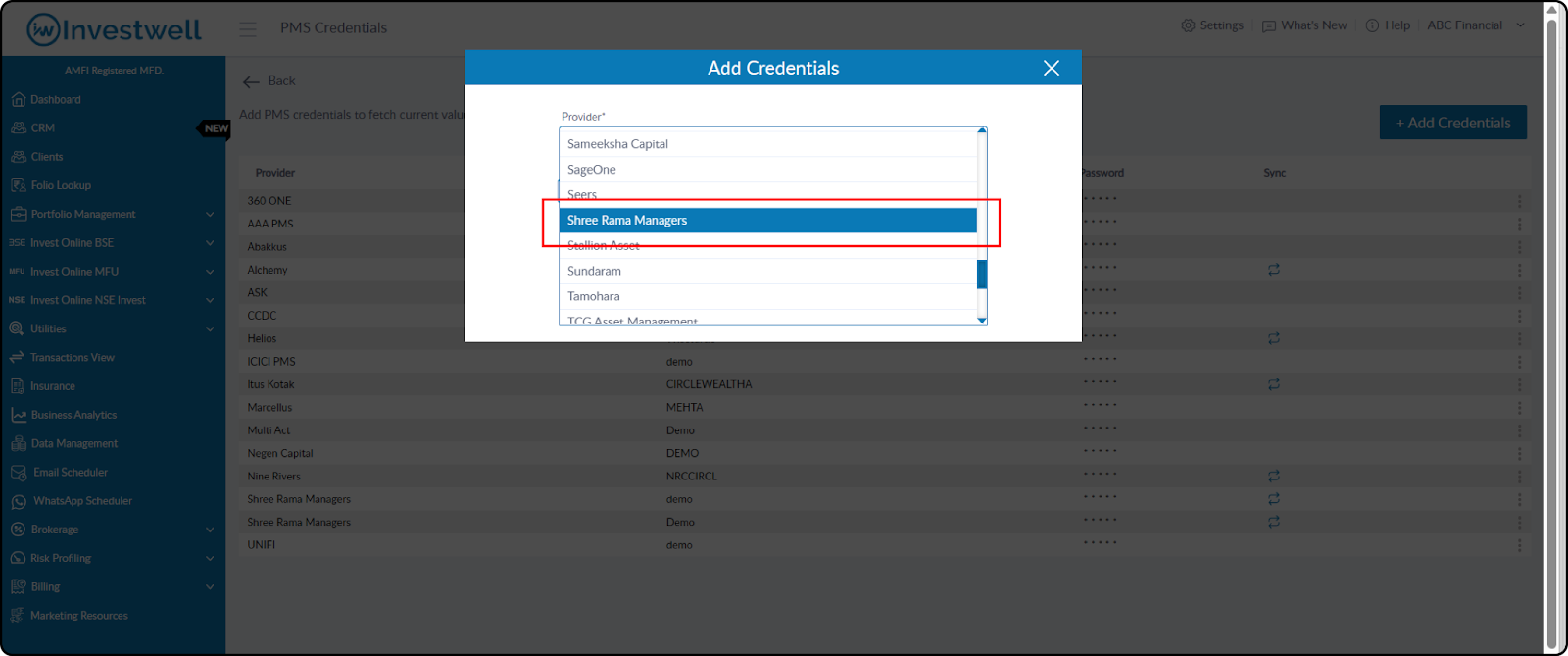Click the Sync column header
The height and width of the screenshot is (656, 1568).
1275,173
